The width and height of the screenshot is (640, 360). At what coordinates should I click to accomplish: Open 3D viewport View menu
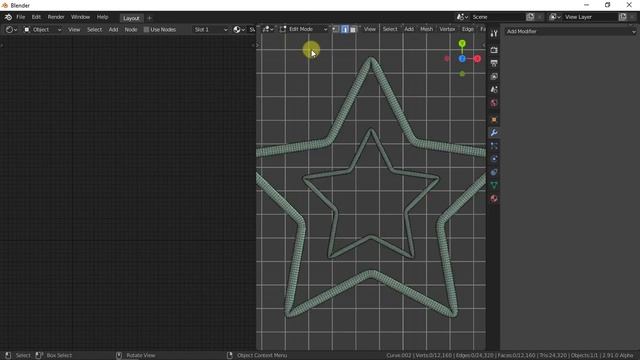point(370,29)
